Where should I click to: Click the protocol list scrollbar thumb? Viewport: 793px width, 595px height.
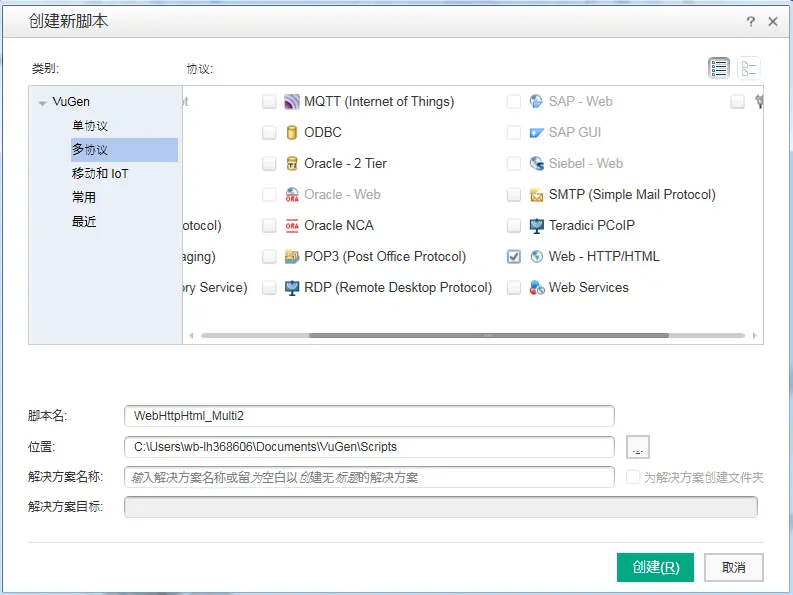(x=489, y=335)
